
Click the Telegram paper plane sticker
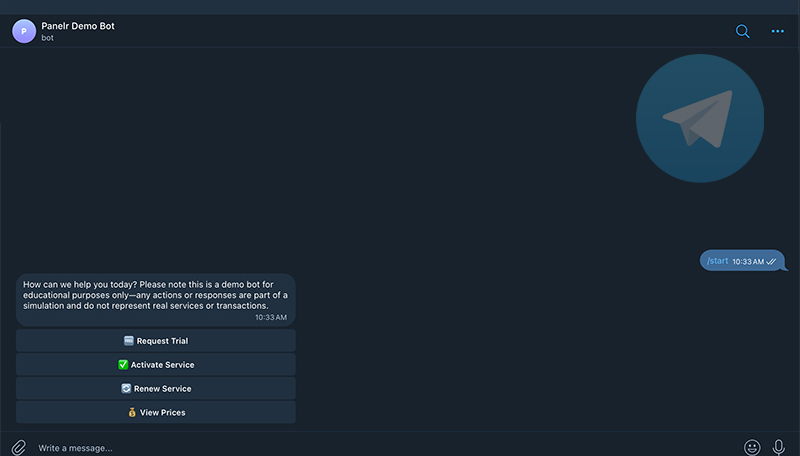pyautogui.click(x=699, y=118)
